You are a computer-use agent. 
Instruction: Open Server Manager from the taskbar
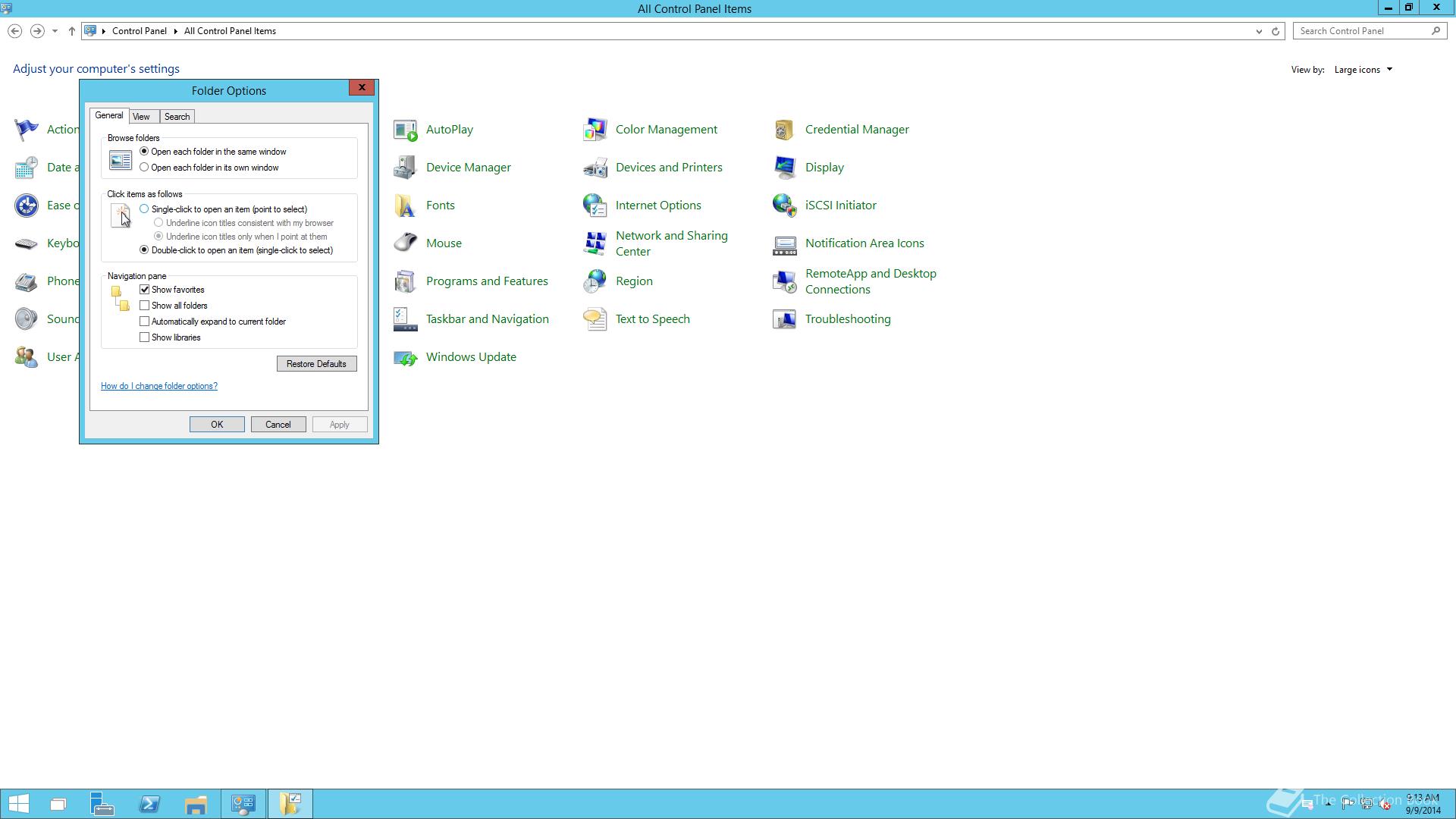(102, 804)
